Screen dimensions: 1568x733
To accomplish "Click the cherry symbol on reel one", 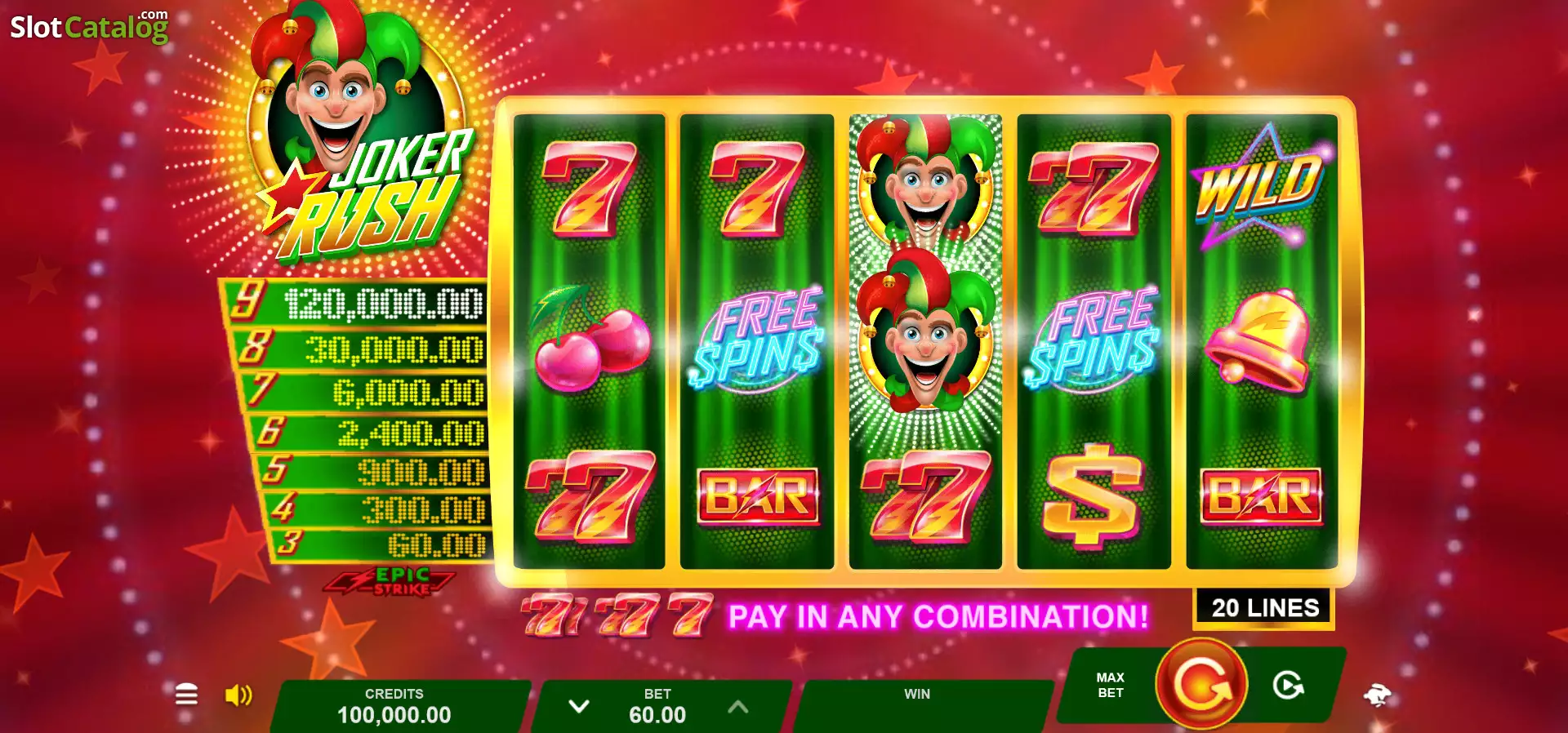I will 590,338.
